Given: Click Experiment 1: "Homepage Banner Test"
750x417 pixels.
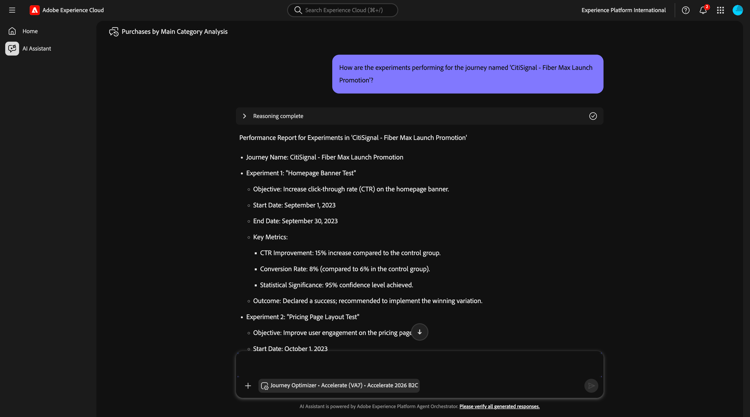Looking at the screenshot, I should 301,173.
